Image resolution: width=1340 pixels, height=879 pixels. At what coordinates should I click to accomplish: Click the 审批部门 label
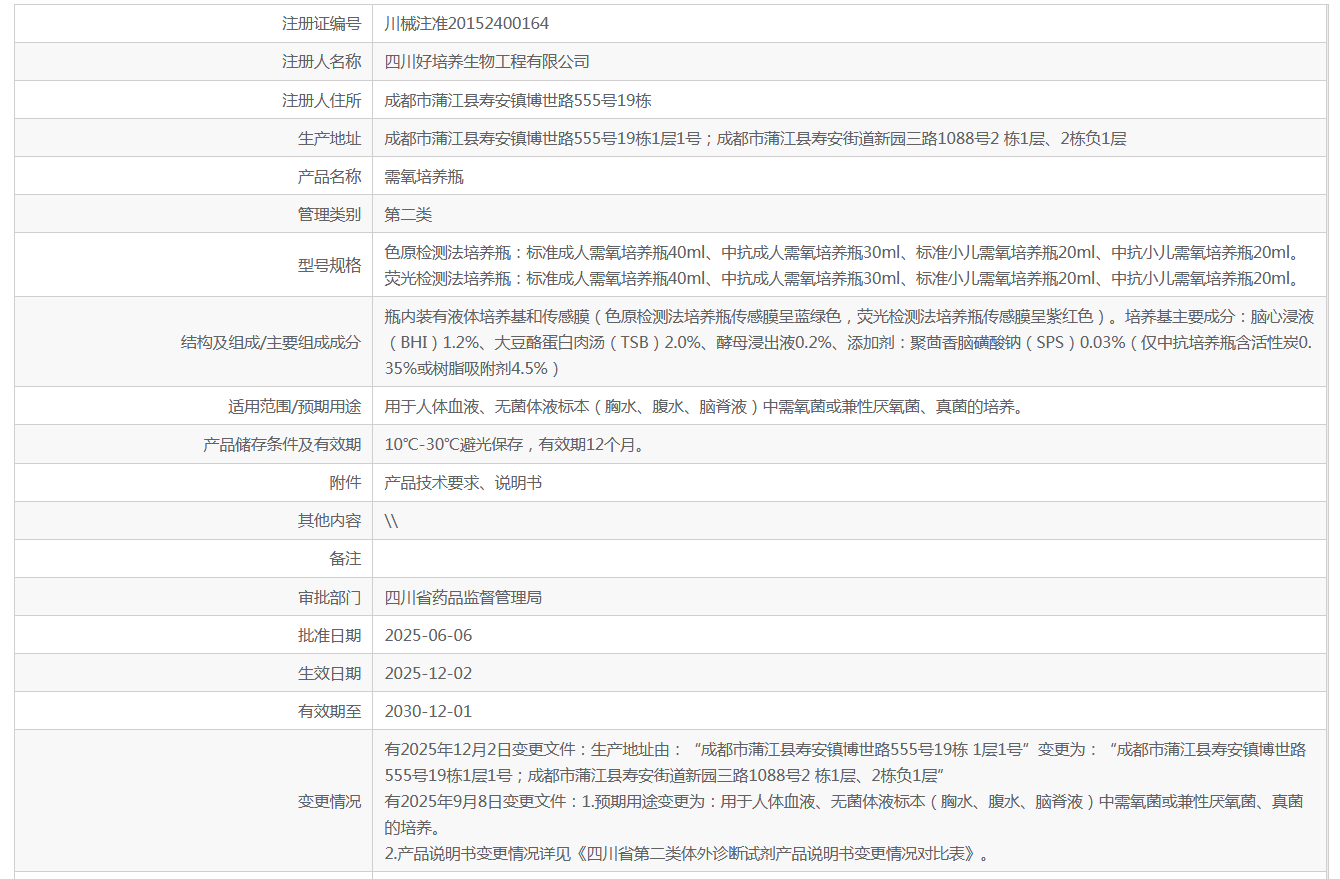point(329,597)
